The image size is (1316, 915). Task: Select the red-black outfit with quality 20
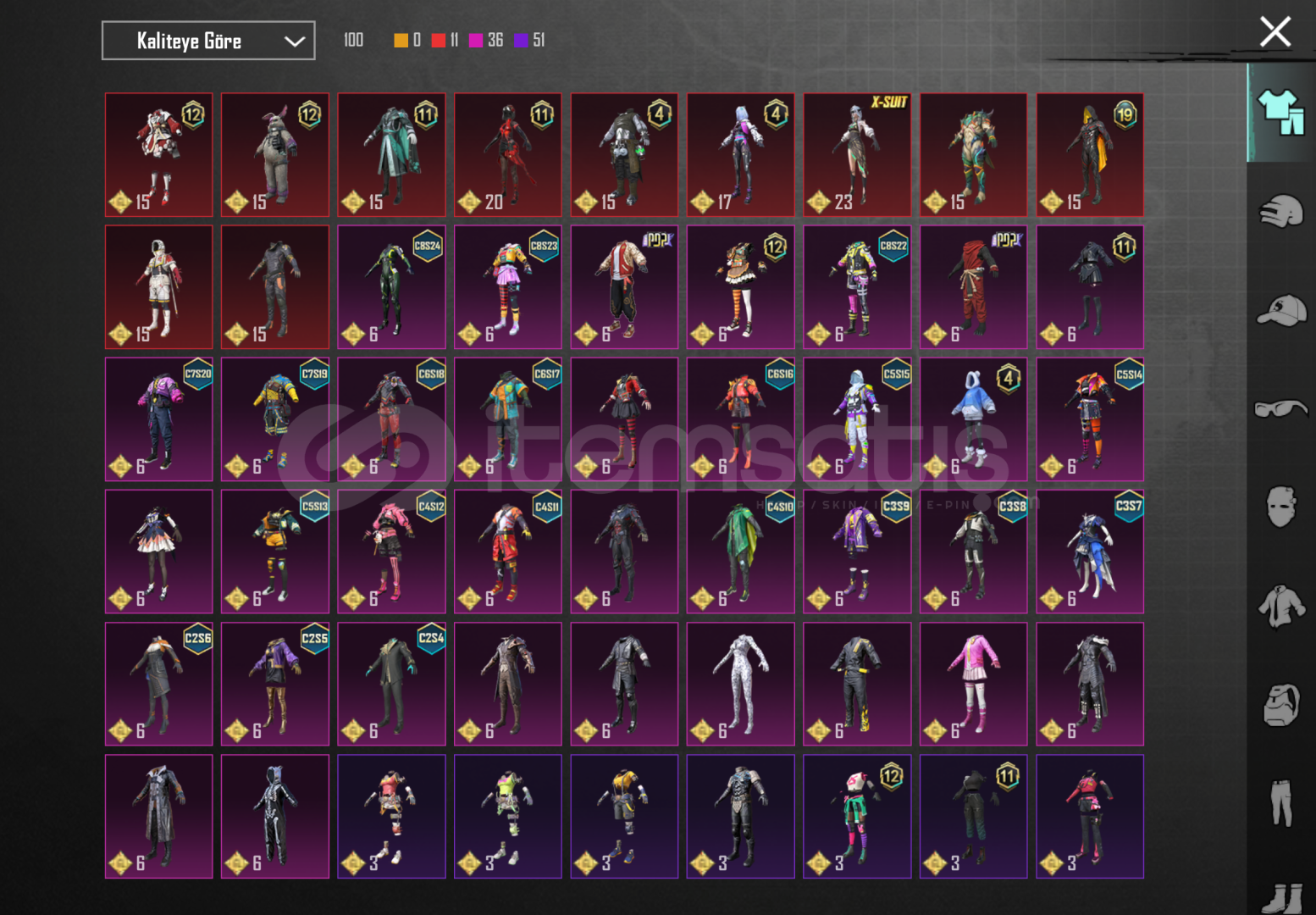pos(508,155)
